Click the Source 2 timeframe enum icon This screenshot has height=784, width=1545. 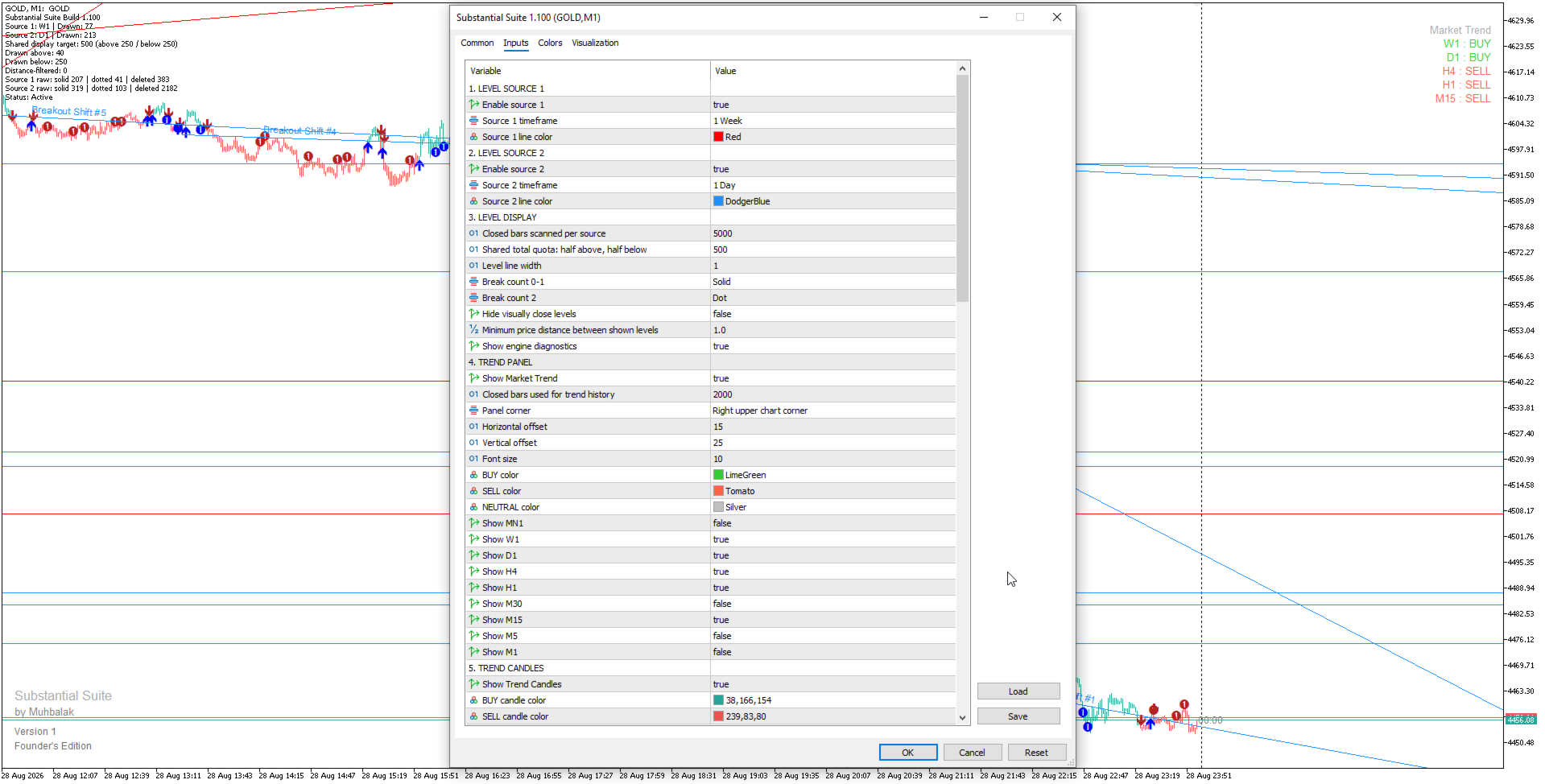474,185
